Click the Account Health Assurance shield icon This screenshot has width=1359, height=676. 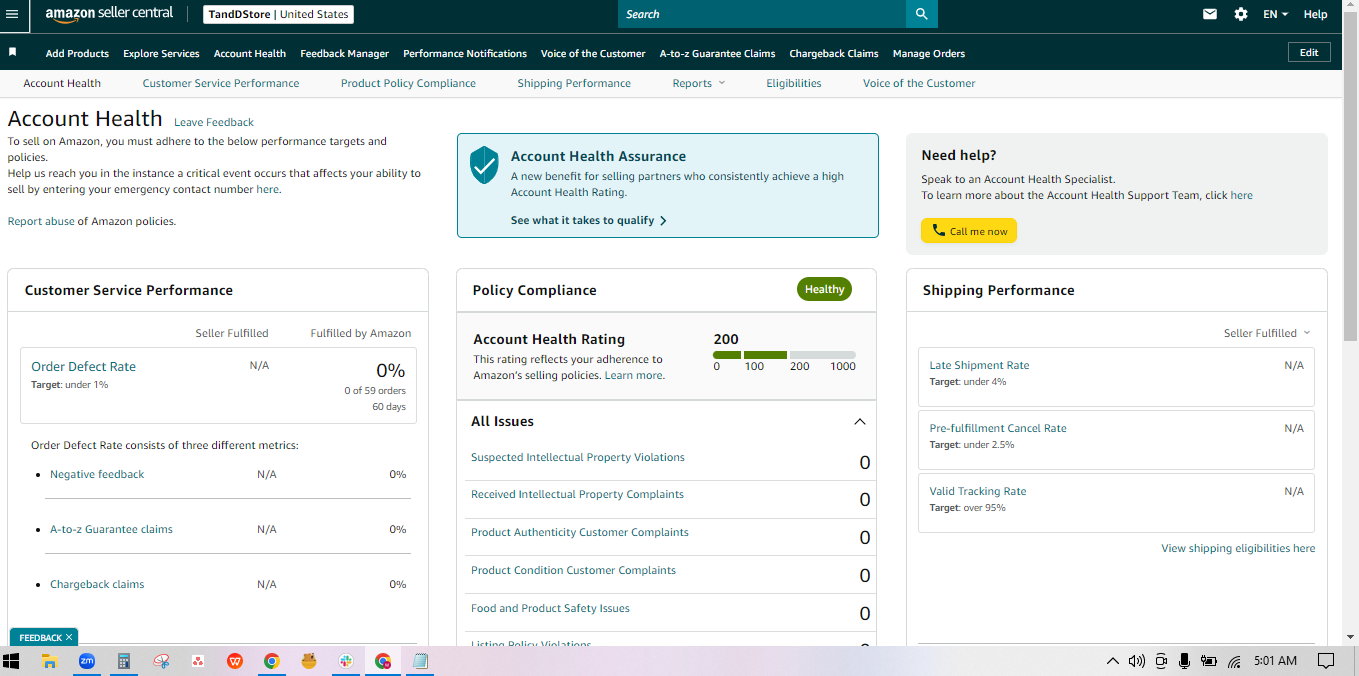tap(484, 164)
